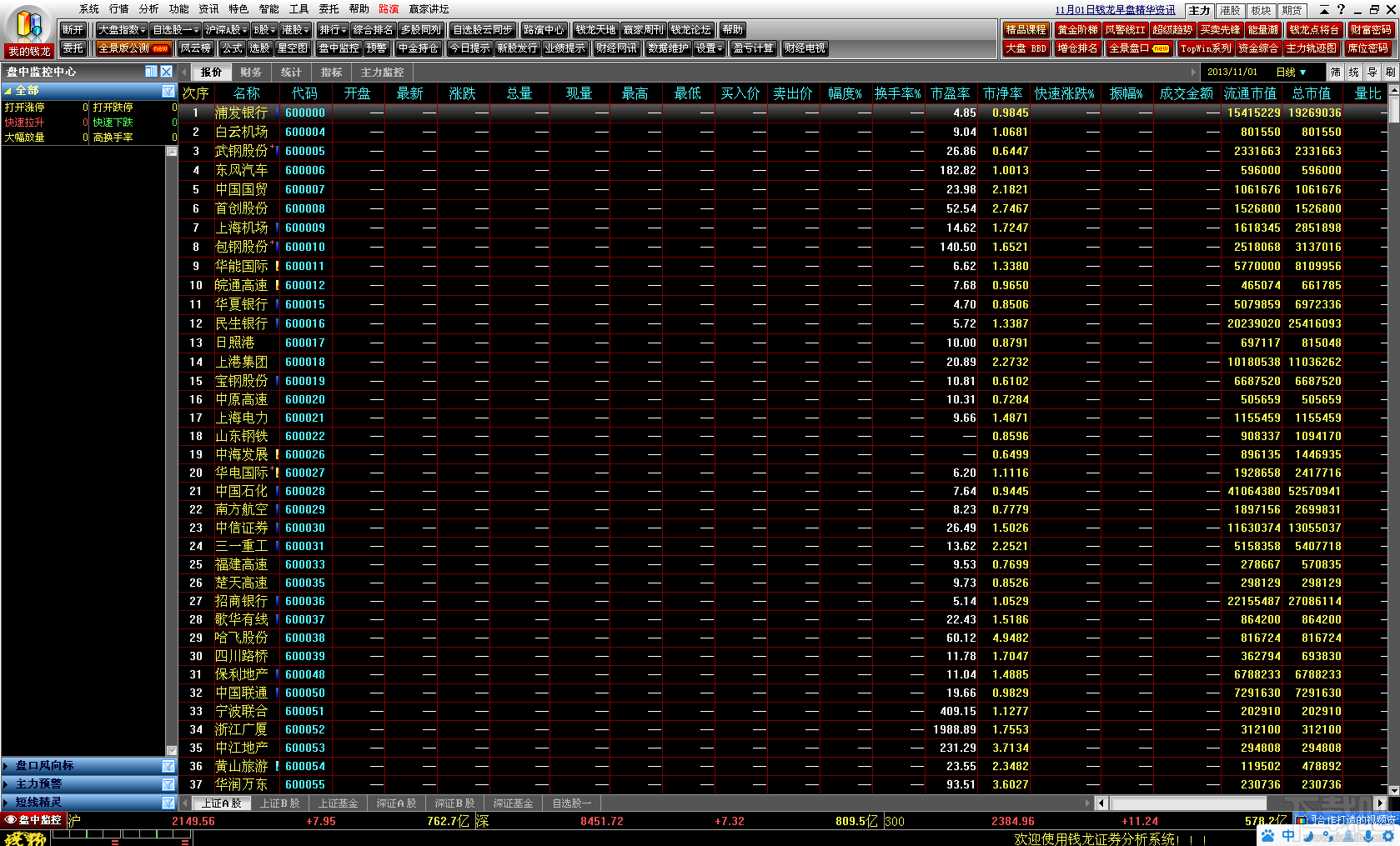1400x846 pixels.
Task: Click the 断开 disconnect button
Action: tap(73, 30)
